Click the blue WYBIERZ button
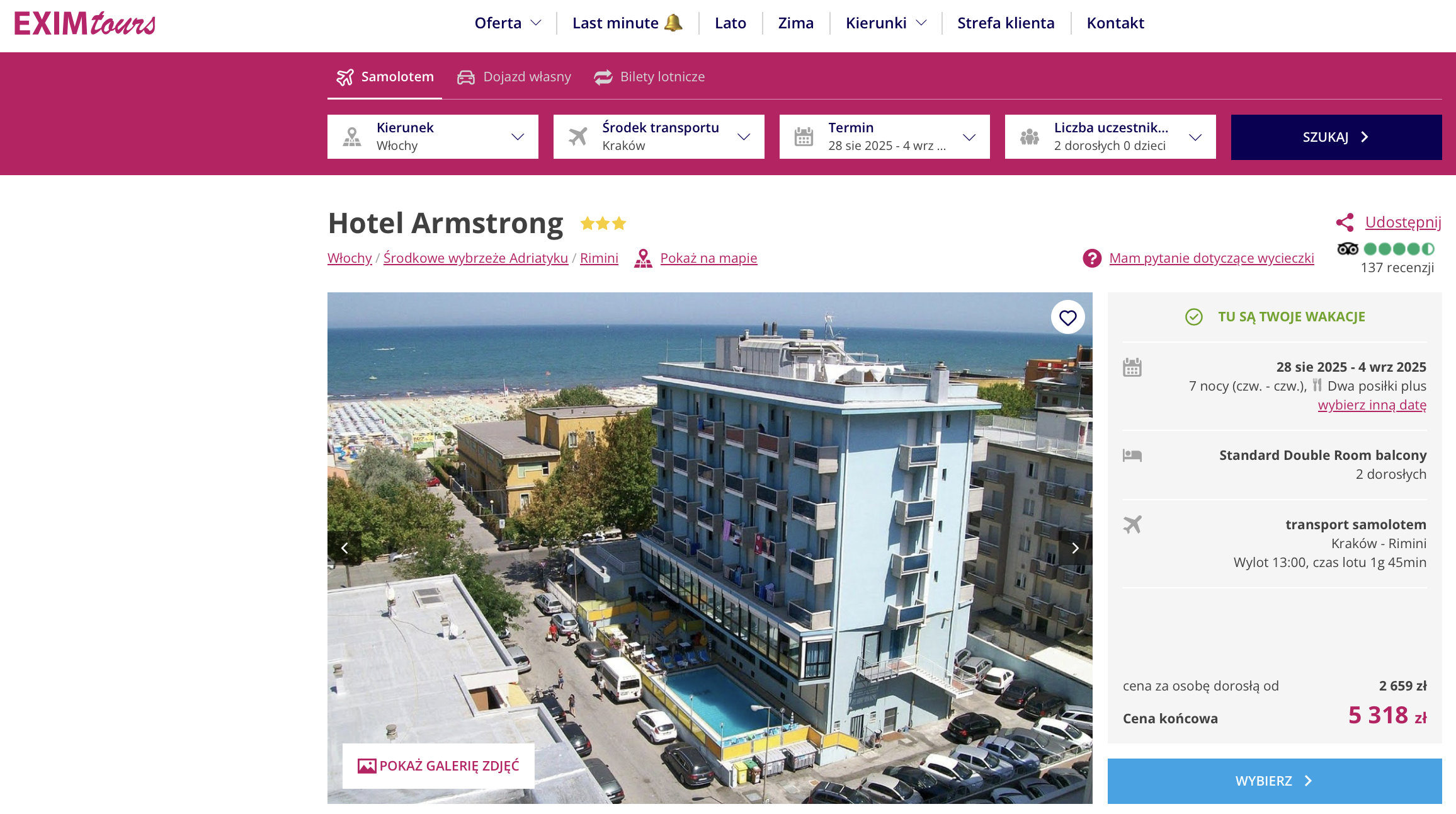The width and height of the screenshot is (1456, 814). pos(1275,781)
